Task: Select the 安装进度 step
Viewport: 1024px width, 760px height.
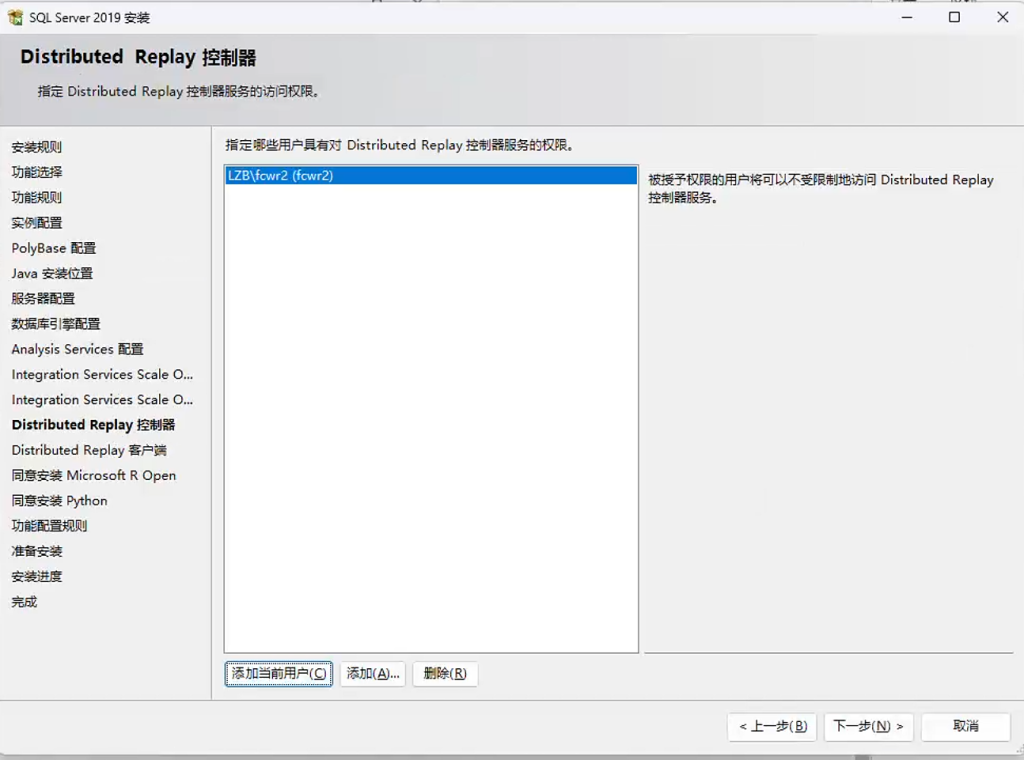Action: point(37,577)
